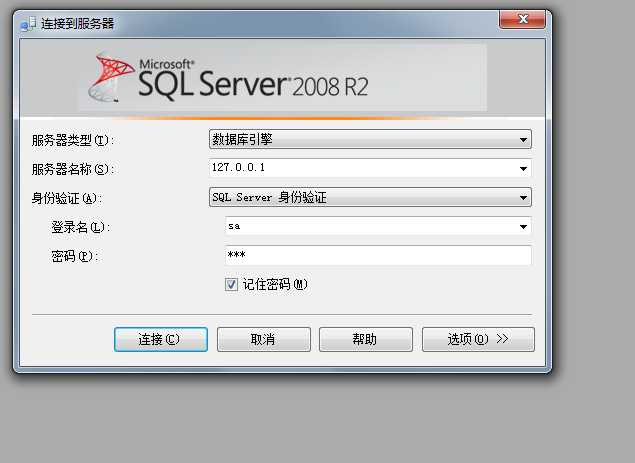
Task: Click the 服务器类型(T) label
Action: (x=73, y=141)
